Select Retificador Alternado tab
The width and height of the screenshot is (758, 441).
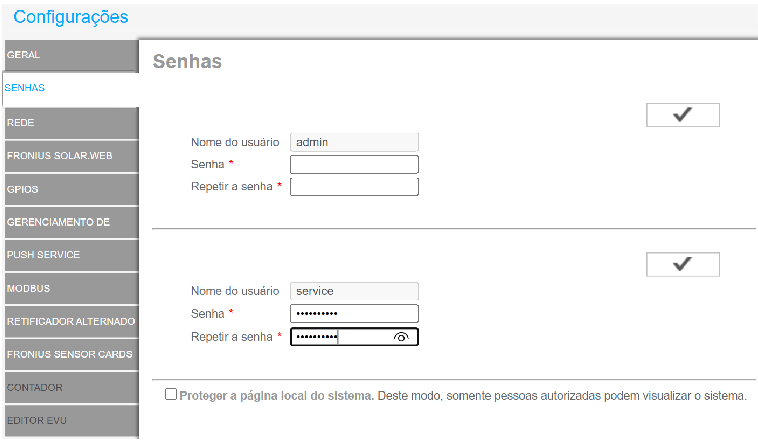tap(68, 321)
